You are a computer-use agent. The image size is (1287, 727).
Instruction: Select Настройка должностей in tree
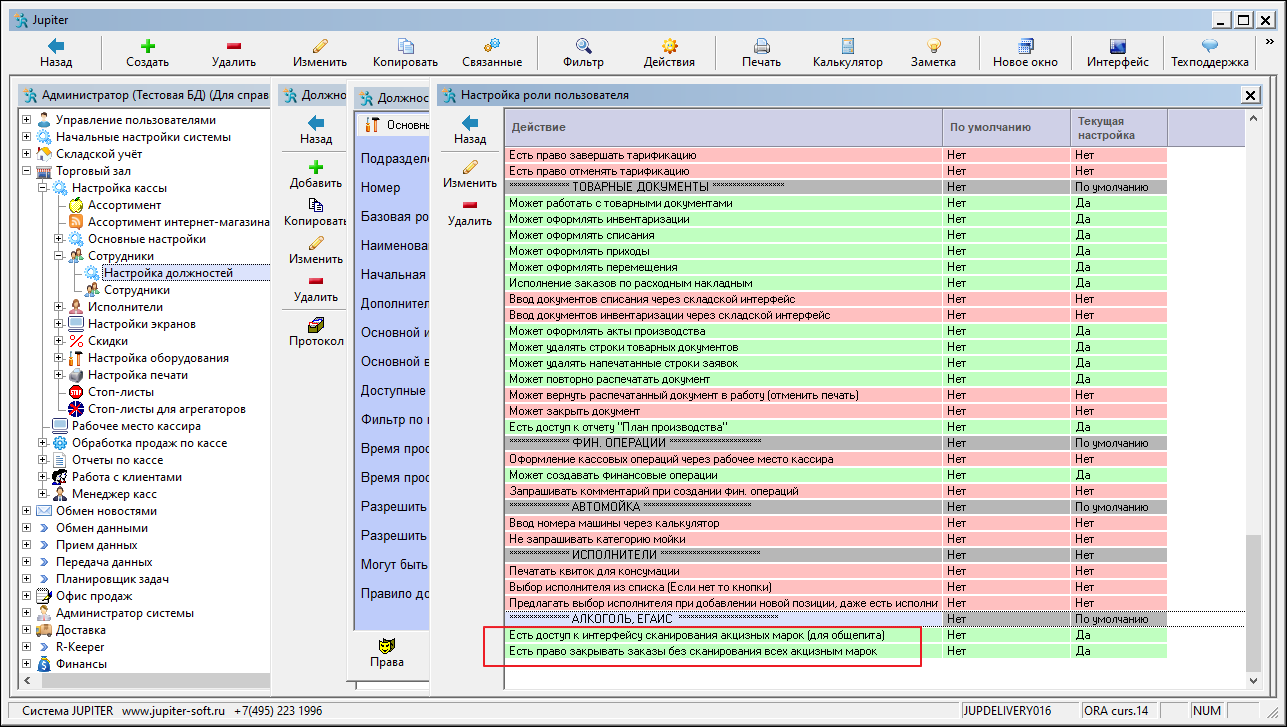point(168,273)
